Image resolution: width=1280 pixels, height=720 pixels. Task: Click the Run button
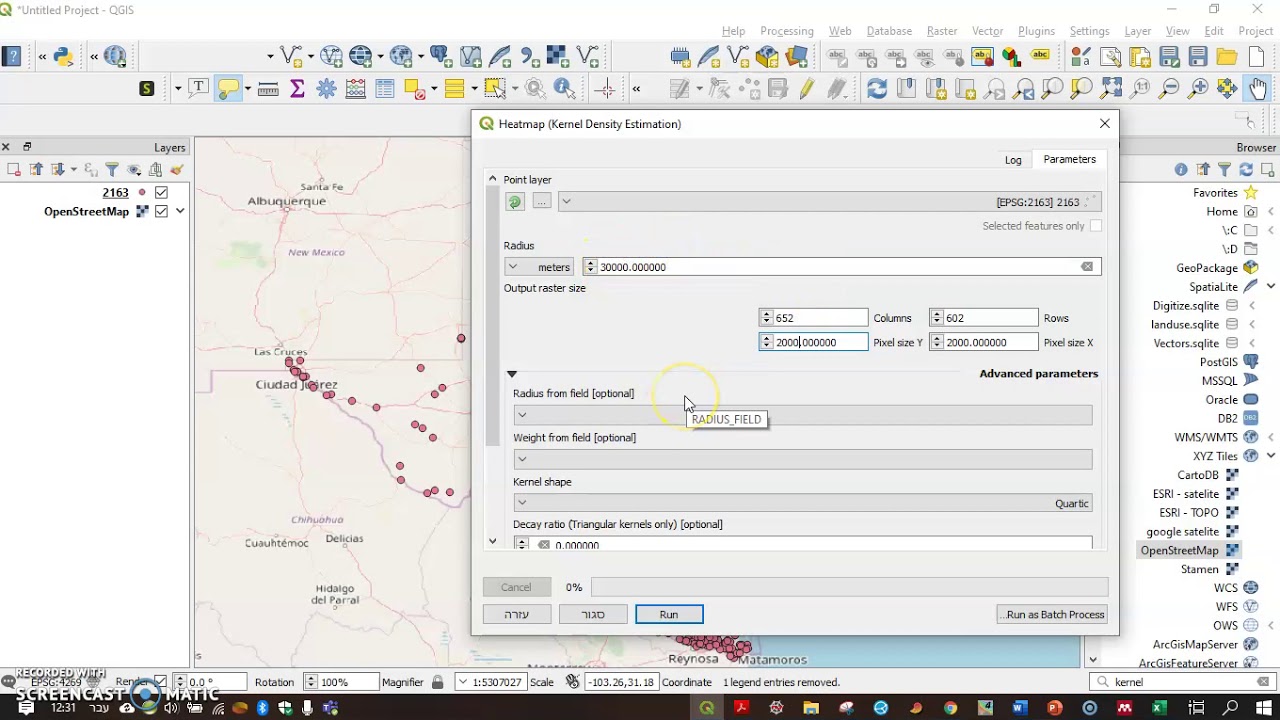[669, 614]
